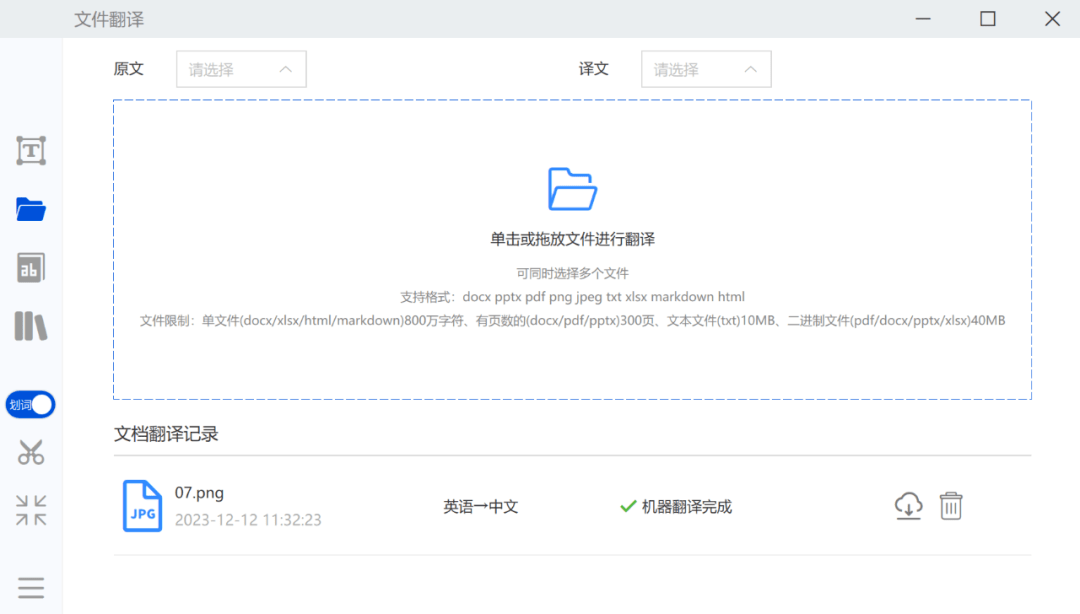Open the text translation tool in sidebar
1080x614 pixels.
tap(31, 151)
